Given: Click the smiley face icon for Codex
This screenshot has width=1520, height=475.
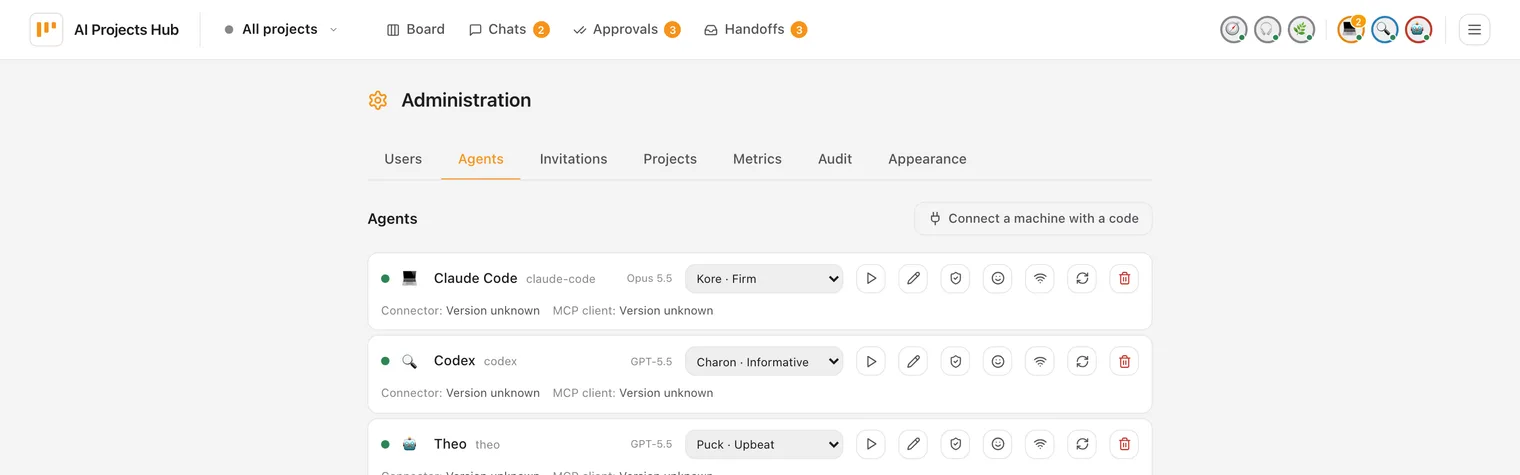Looking at the screenshot, I should (x=998, y=361).
